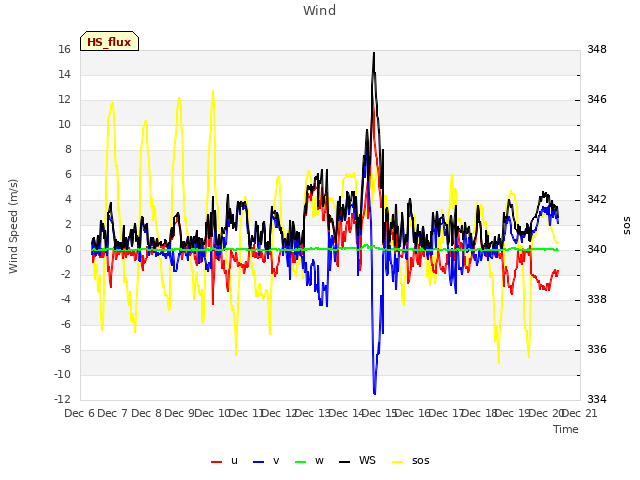Toggle the w series legend entry
Screen dimensions: 640x480
click(309, 461)
